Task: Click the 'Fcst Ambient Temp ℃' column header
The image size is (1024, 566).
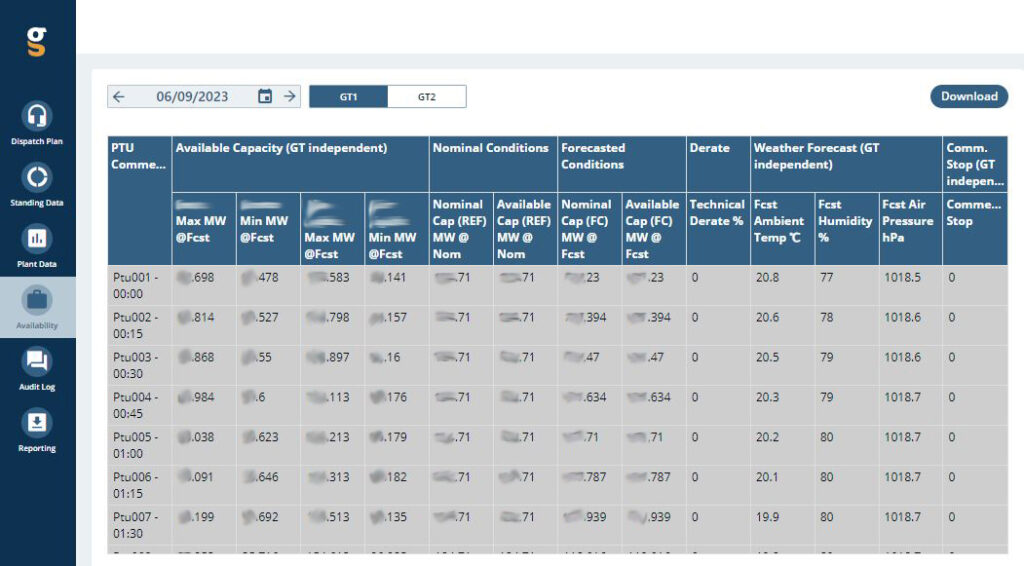Action: coord(782,228)
